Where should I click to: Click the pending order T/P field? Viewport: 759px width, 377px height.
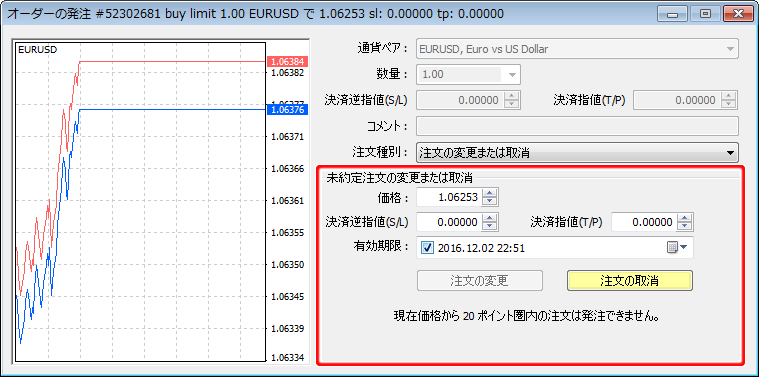pos(643,222)
